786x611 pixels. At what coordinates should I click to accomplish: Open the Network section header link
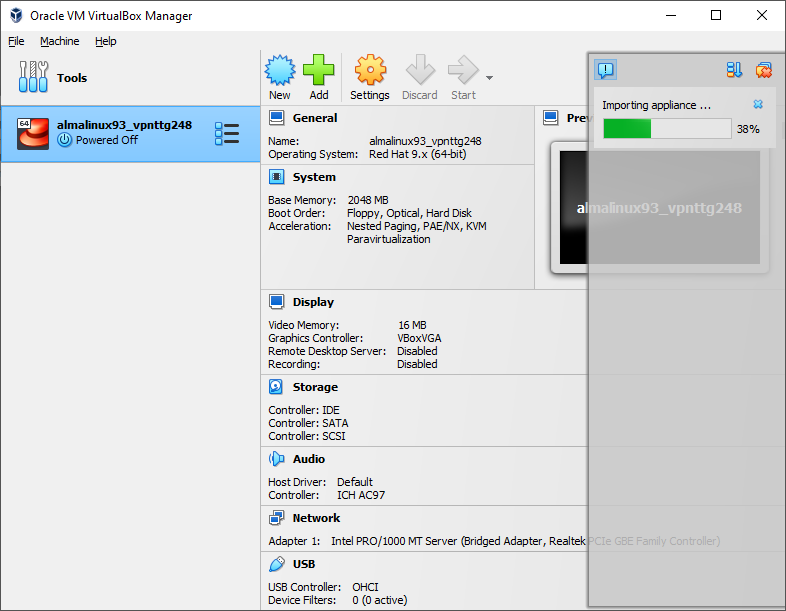pos(316,518)
